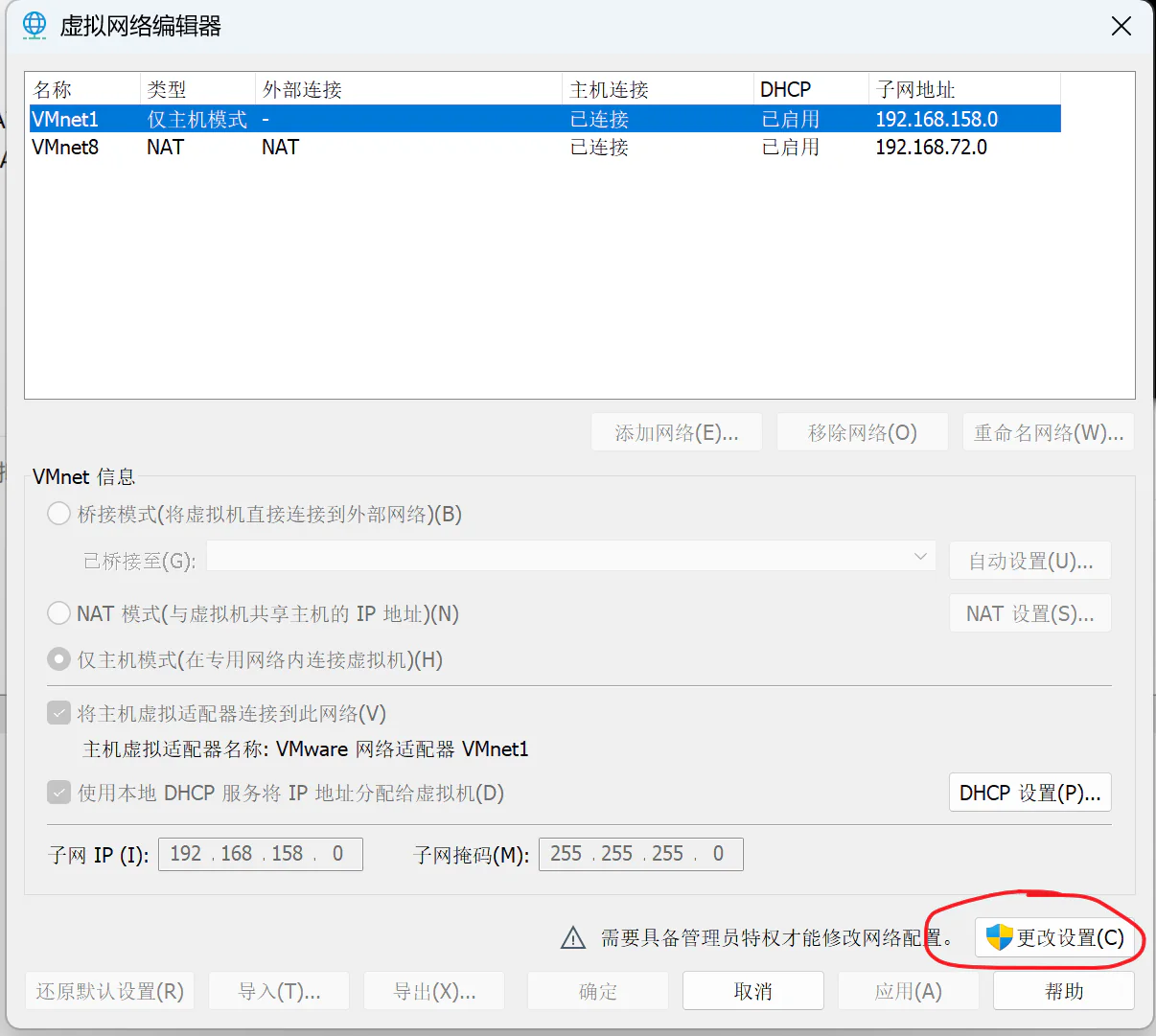Click the Virtual Network Editor globe icon
The width and height of the screenshot is (1156, 1036).
35,26
